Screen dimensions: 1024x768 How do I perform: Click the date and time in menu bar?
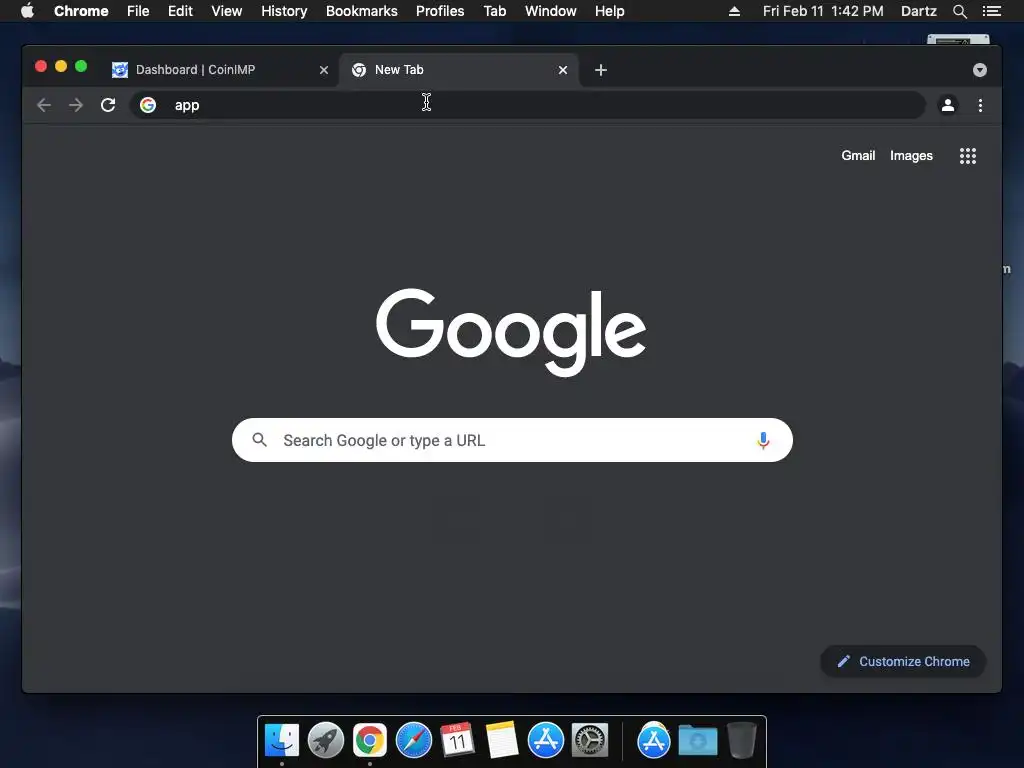(x=823, y=11)
